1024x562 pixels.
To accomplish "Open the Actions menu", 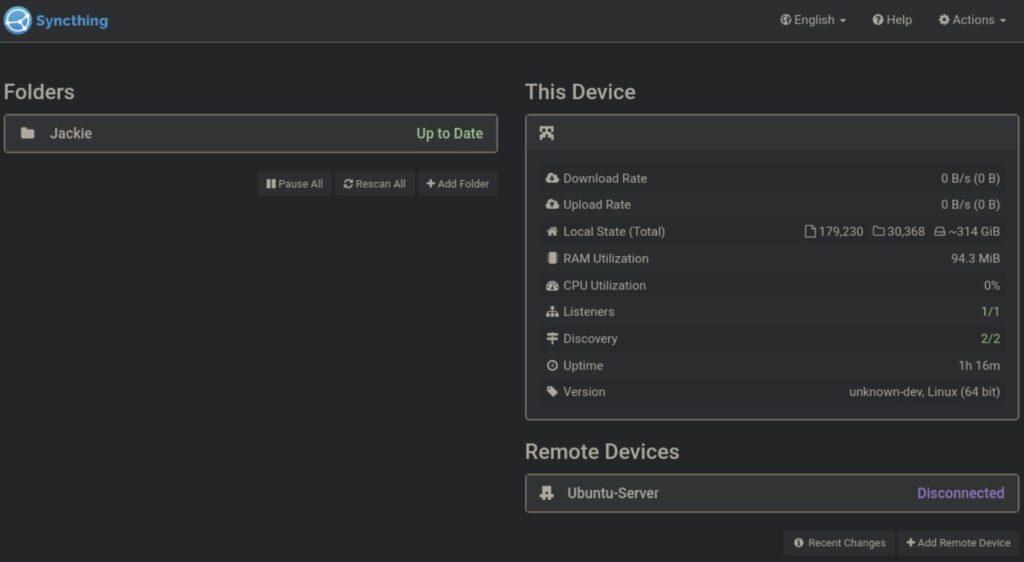I will (972, 20).
